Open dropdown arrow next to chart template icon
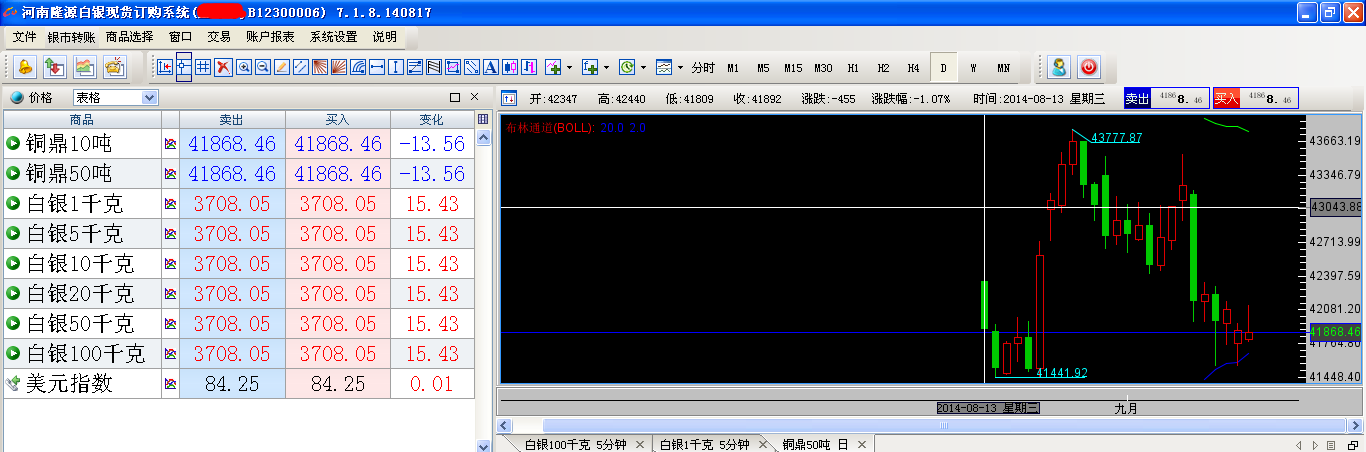This screenshot has width=1366, height=452. point(680,68)
